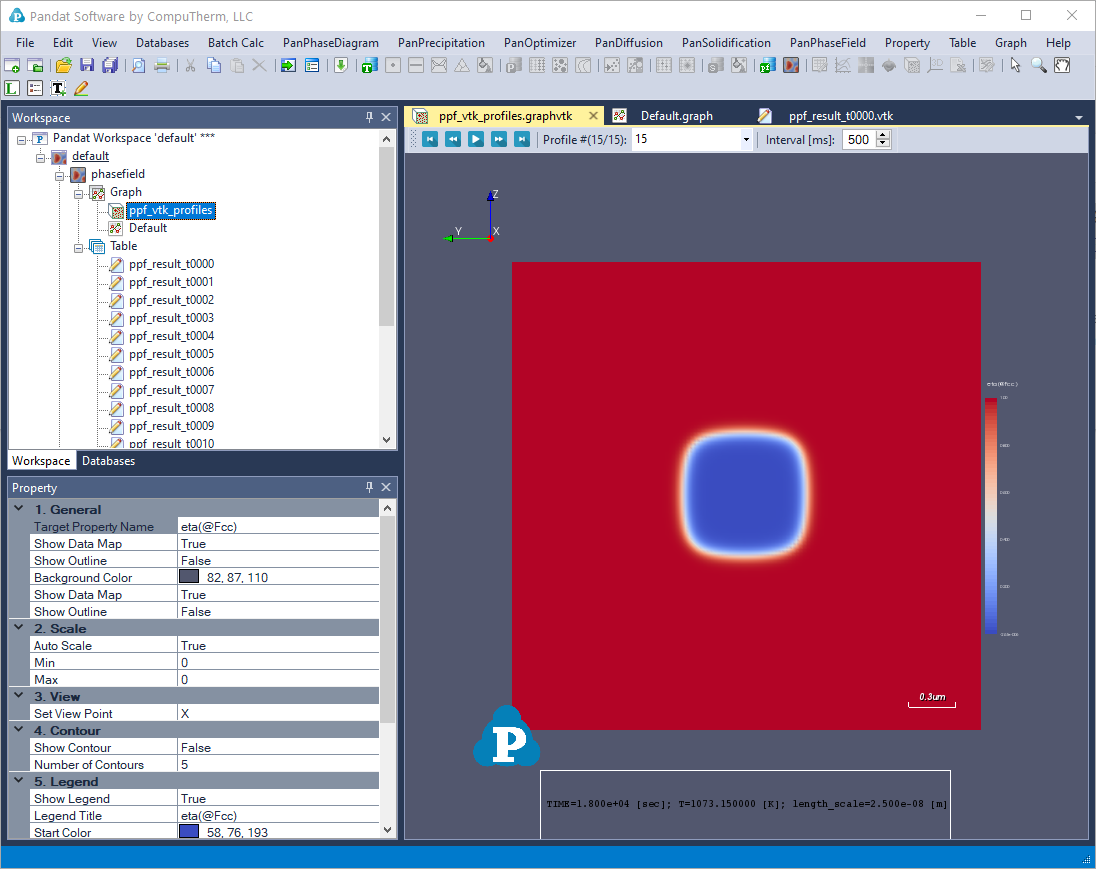Image resolution: width=1096 pixels, height=869 pixels.
Task: Open the Profile # dropdown
Action: point(746,140)
